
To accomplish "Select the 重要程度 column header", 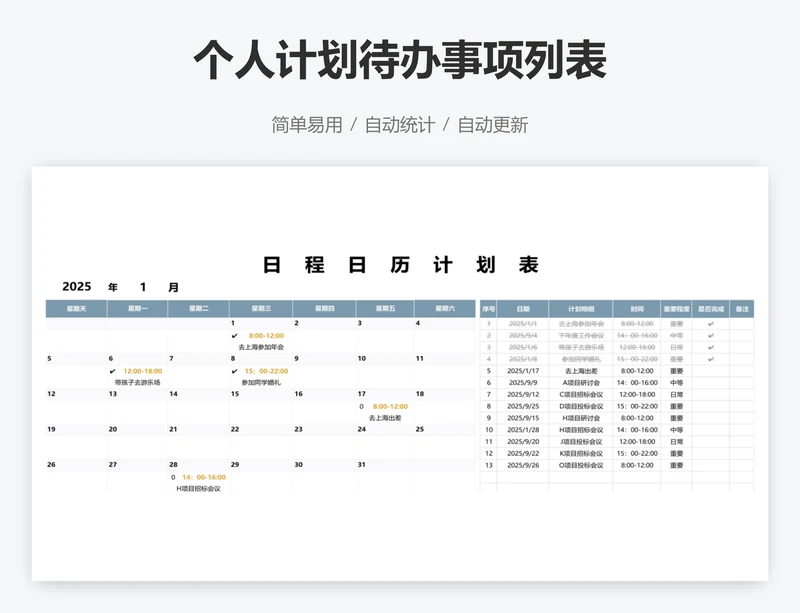I will pyautogui.click(x=676, y=309).
